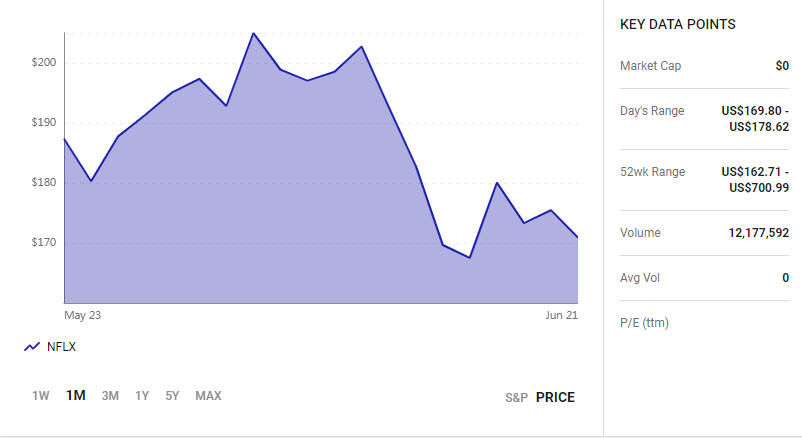
Task: Select the 1M time range
Action: 76,396
